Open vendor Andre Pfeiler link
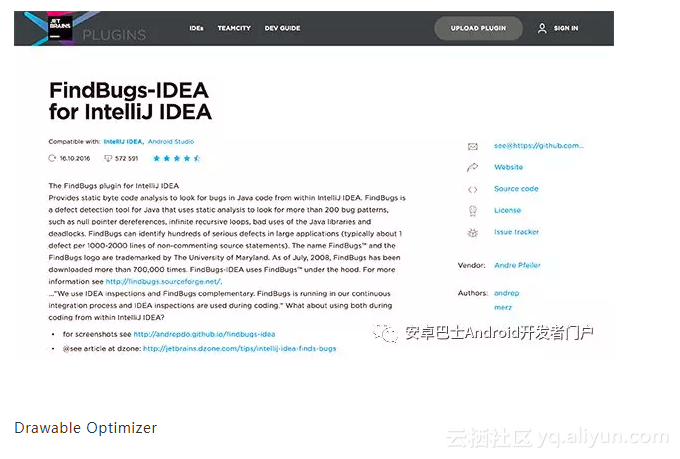The height and width of the screenshot is (459, 680). 517,265
